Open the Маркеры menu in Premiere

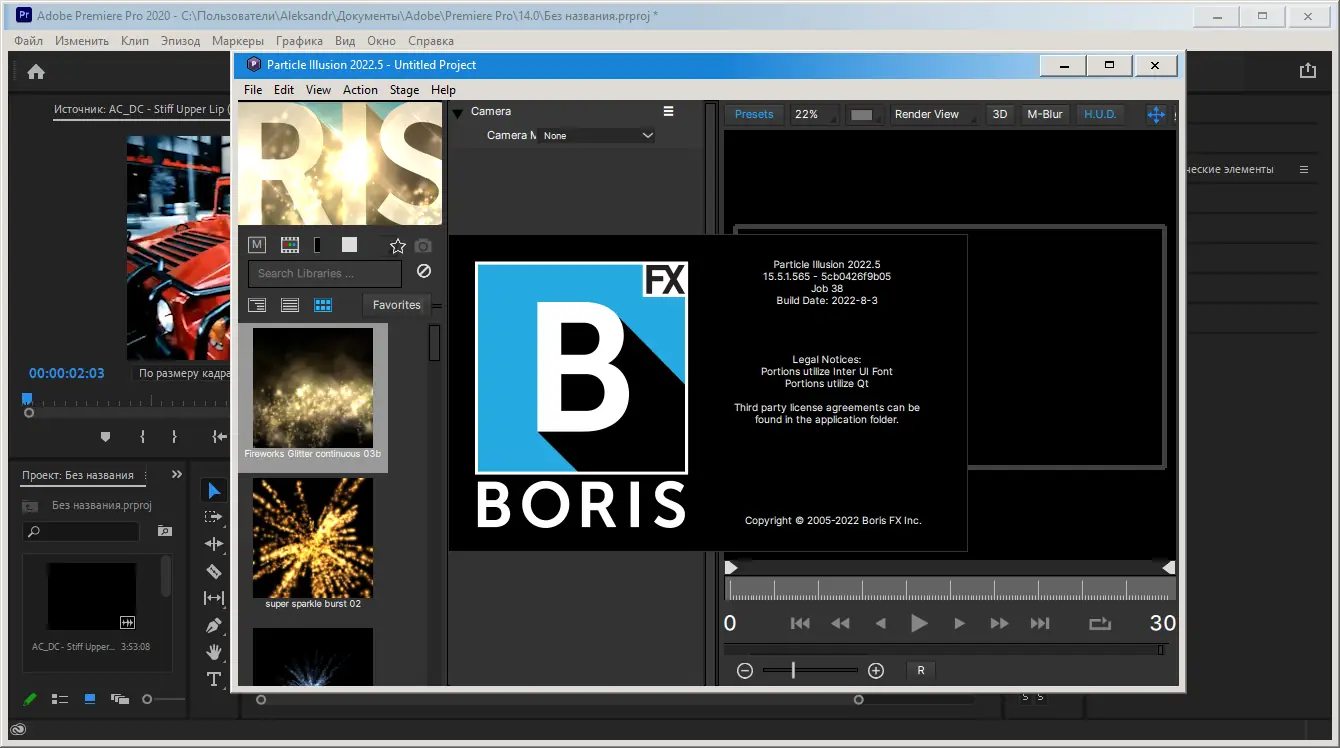(x=237, y=41)
